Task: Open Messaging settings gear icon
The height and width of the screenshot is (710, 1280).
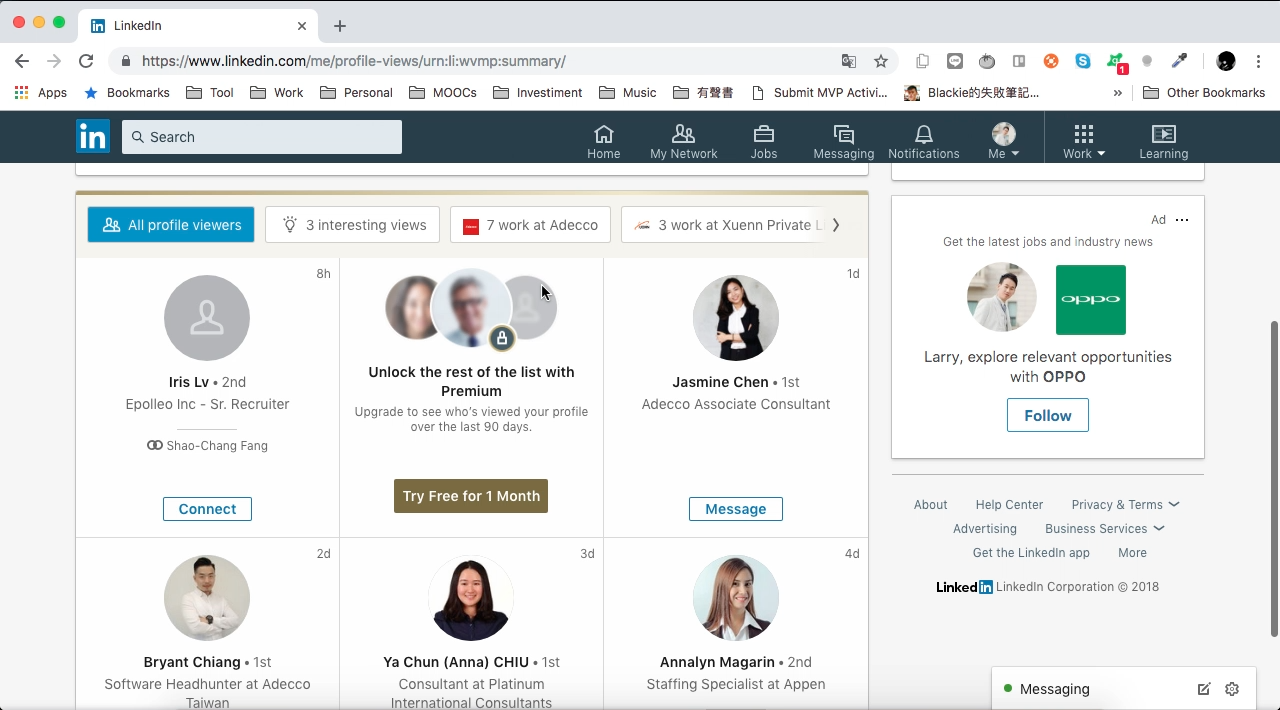Action: point(1232,689)
